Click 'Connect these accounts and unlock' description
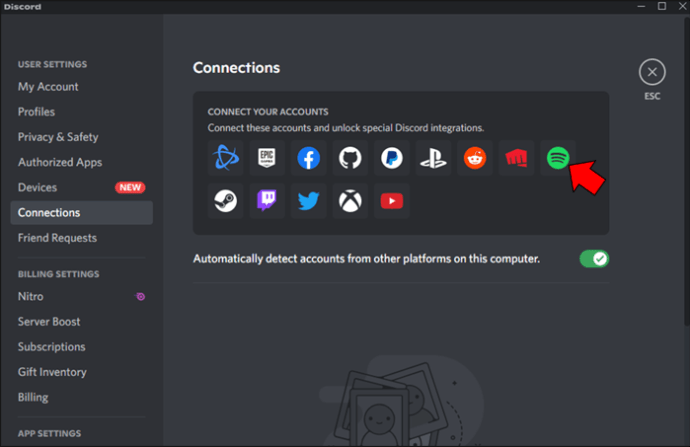The width and height of the screenshot is (690, 447). 345,128
